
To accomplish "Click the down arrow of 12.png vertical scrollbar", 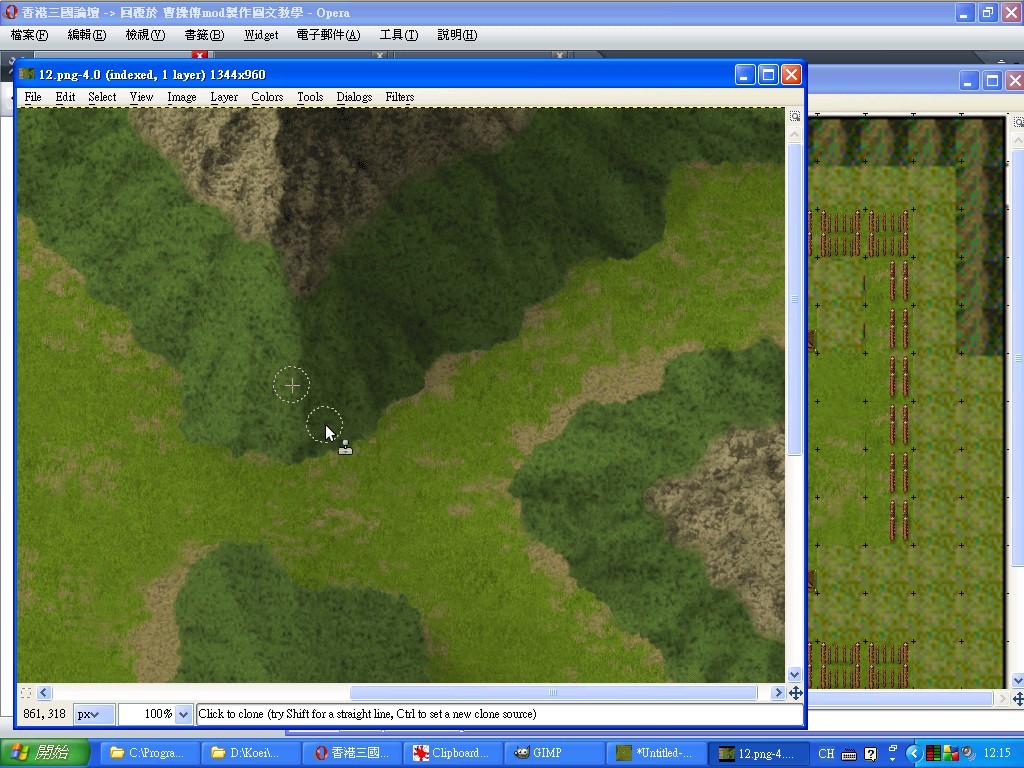I will click(795, 675).
